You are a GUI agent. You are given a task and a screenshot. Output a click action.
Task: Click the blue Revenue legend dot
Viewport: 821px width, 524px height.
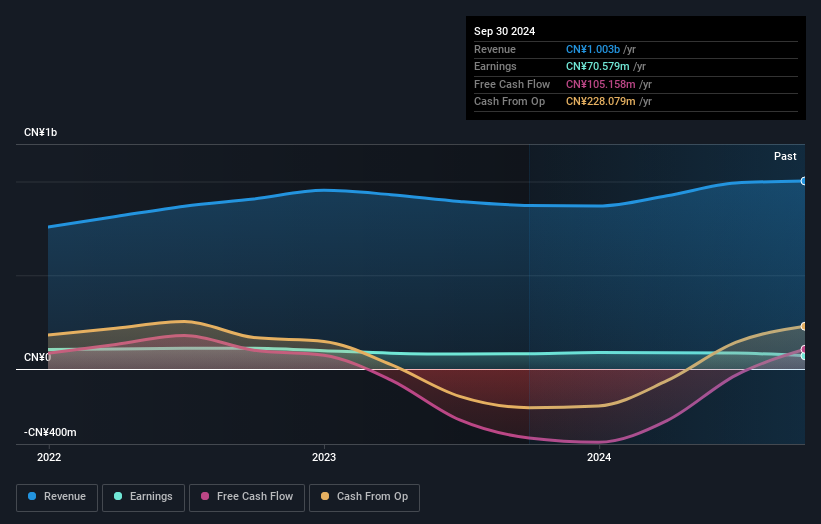click(32, 496)
